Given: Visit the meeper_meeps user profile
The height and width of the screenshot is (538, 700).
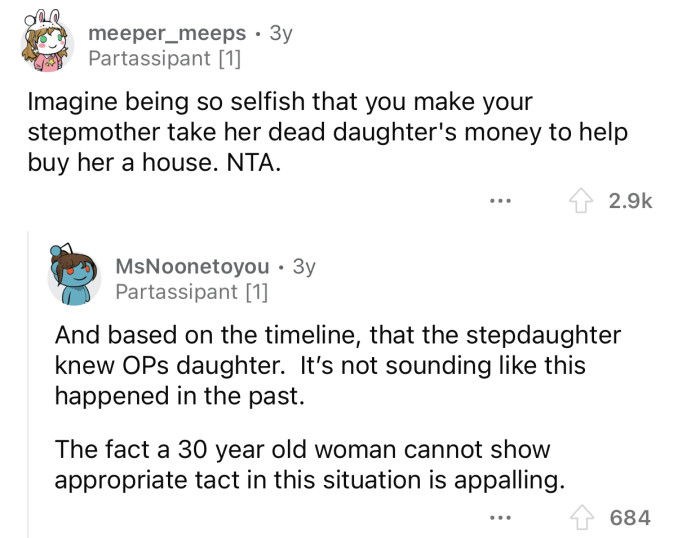Looking at the screenshot, I should click(167, 34).
